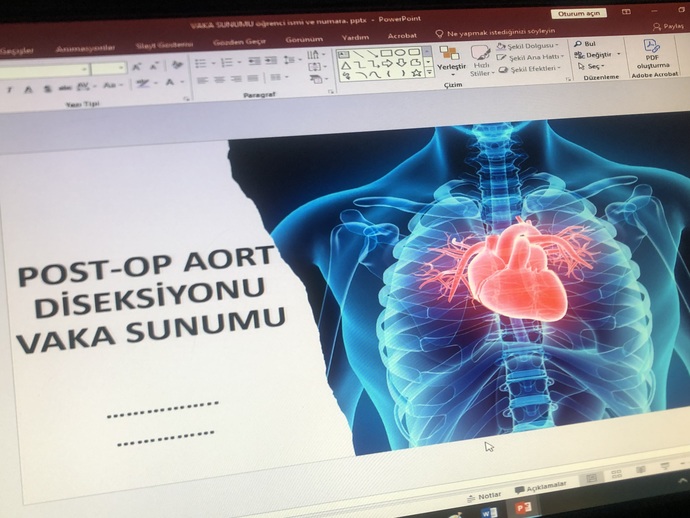Open ribbon display options icon
Image resolution: width=690 pixels, height=518 pixels.
click(x=626, y=12)
